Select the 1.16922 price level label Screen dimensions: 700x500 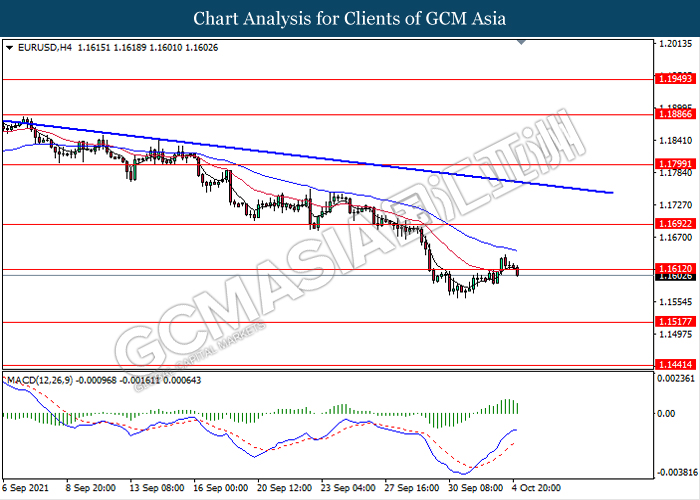click(x=675, y=224)
